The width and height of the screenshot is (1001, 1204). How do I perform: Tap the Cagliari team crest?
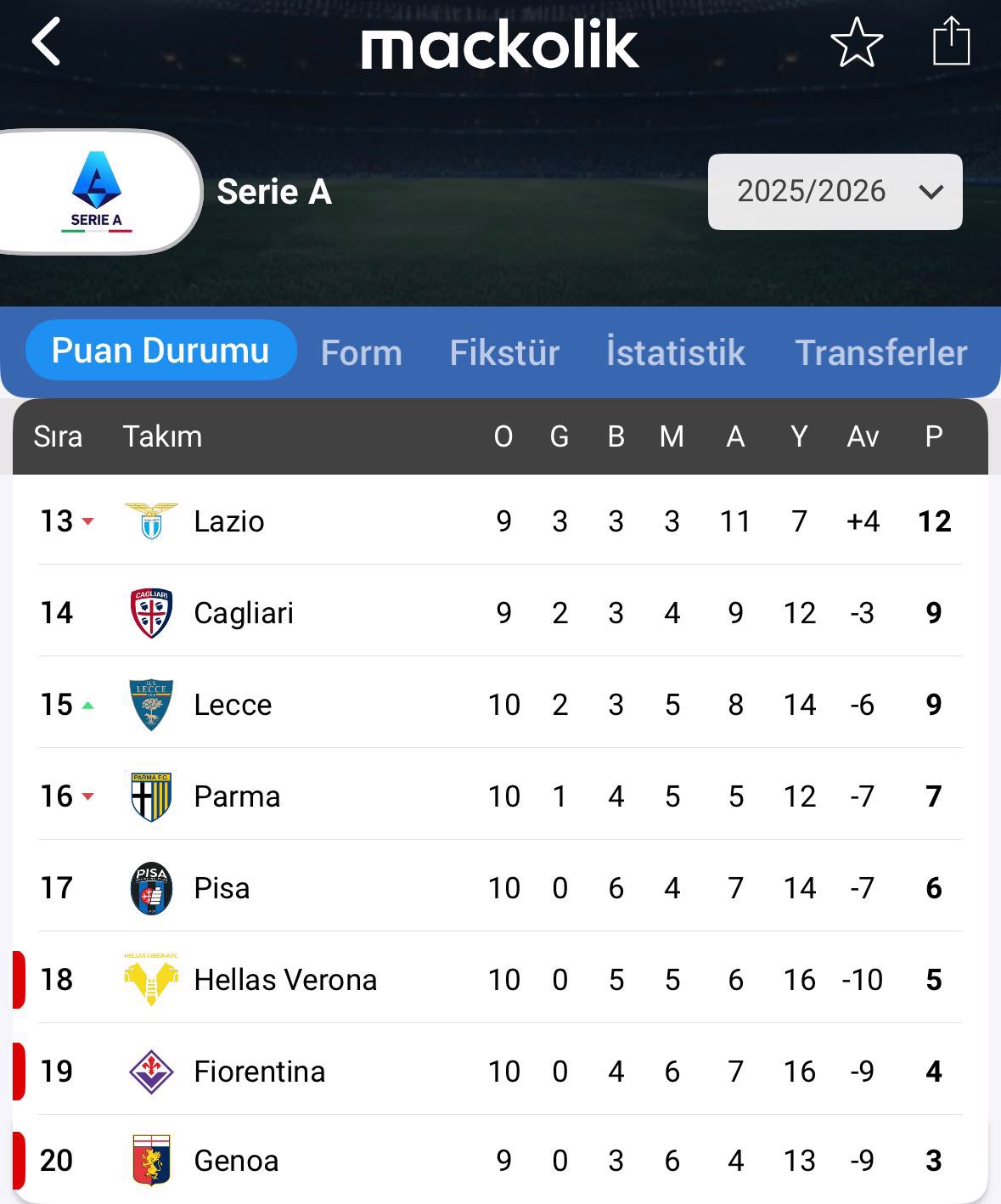click(151, 613)
